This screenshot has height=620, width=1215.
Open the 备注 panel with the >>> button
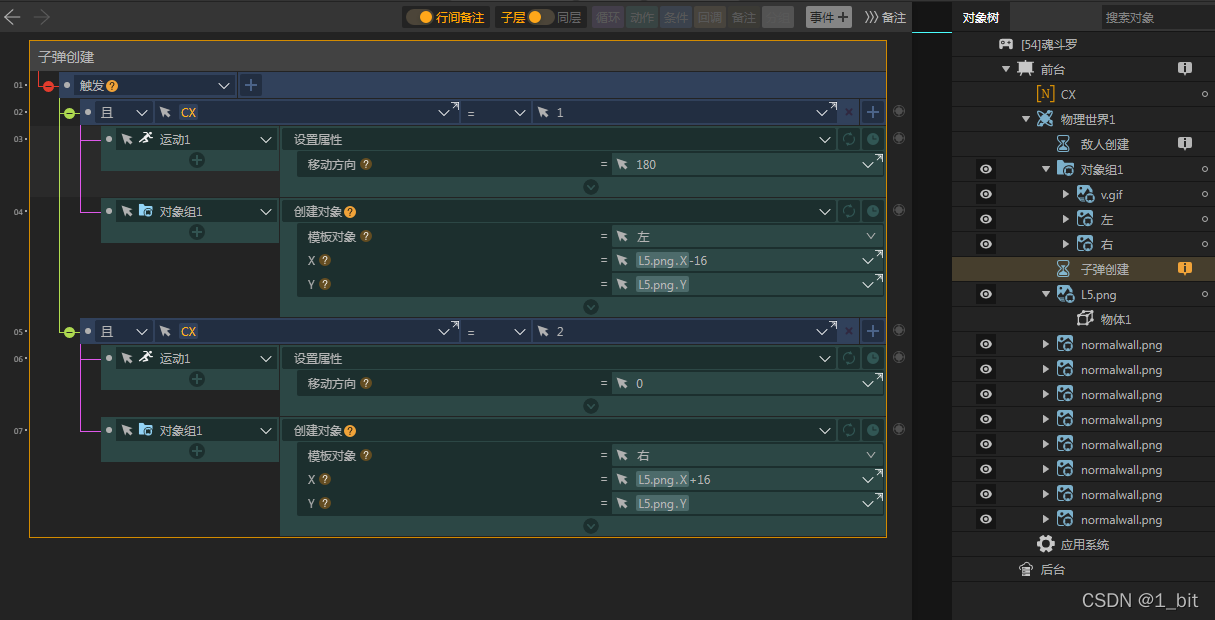[x=886, y=17]
